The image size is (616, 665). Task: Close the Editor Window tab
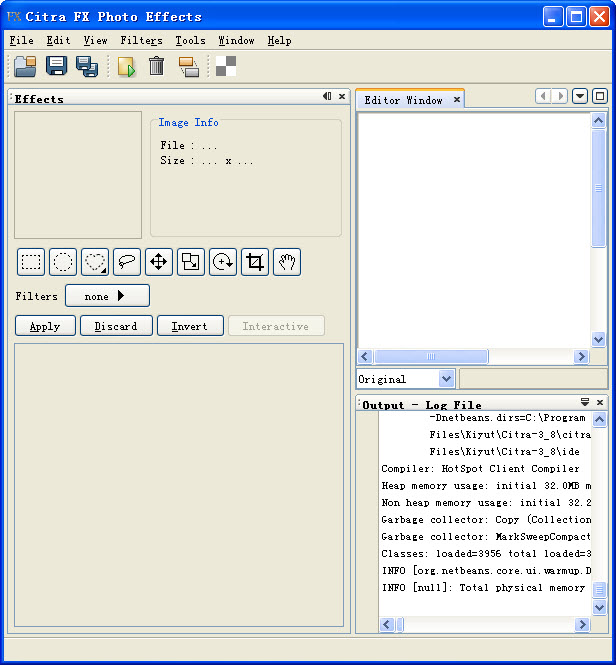pos(457,100)
